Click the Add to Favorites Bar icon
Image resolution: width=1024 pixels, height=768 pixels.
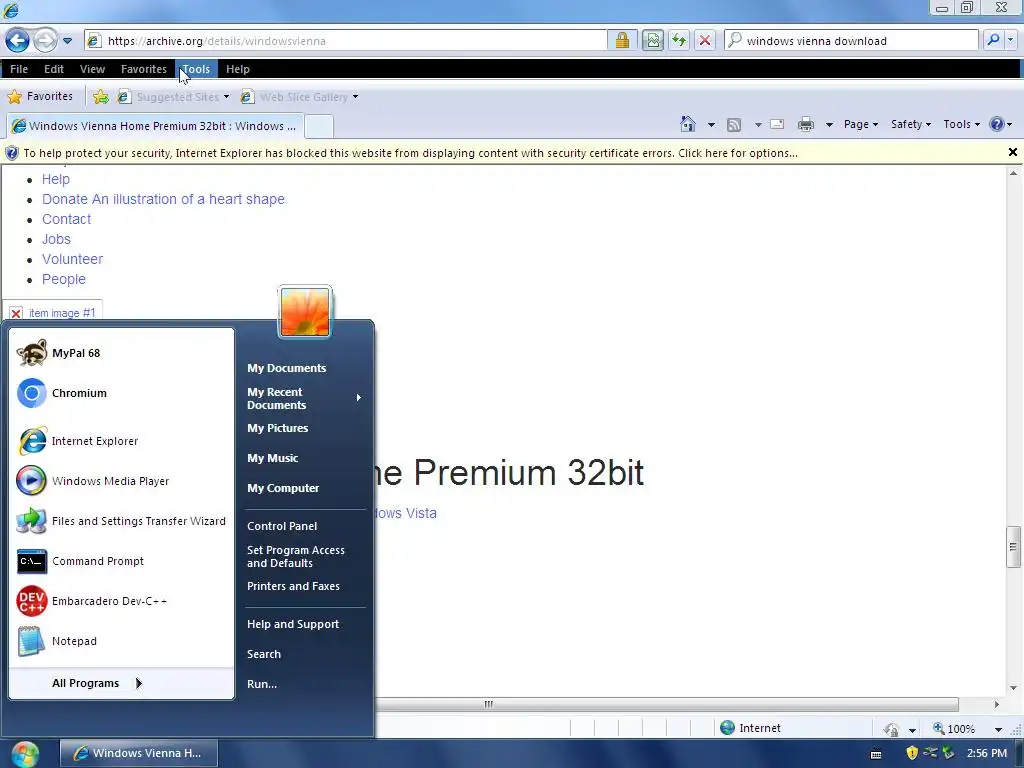(101, 97)
